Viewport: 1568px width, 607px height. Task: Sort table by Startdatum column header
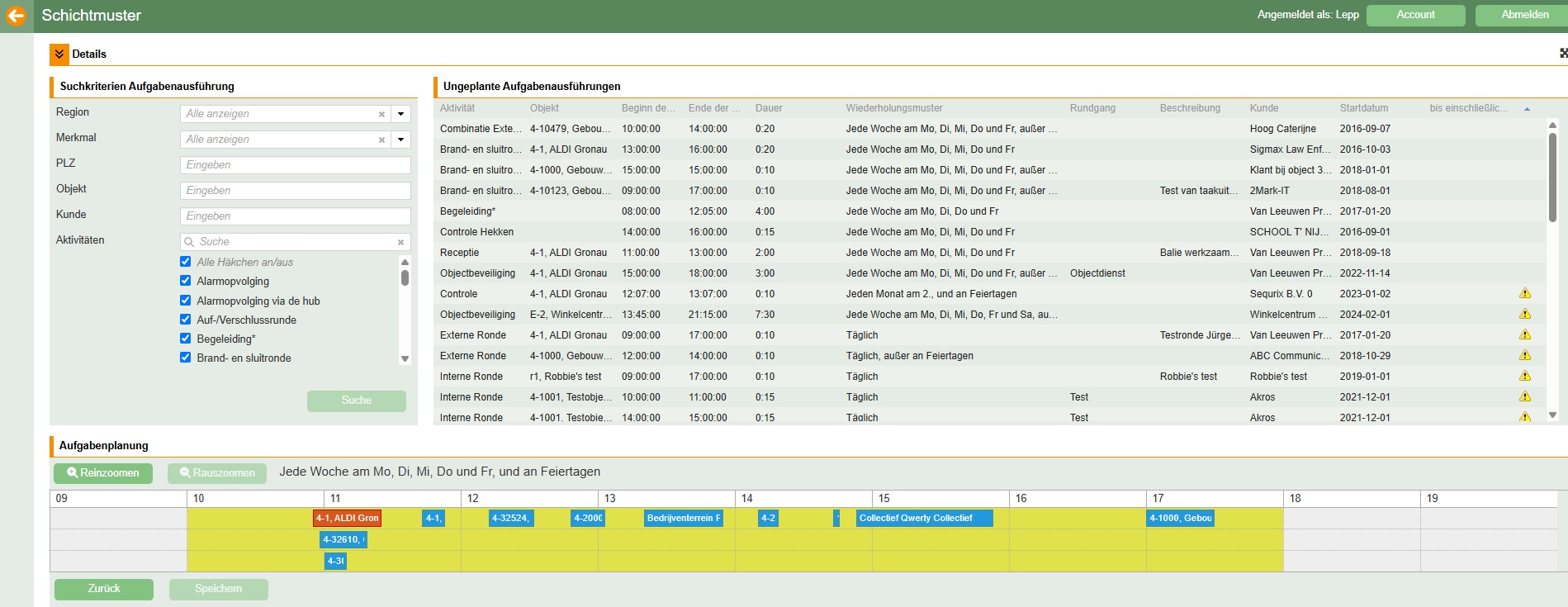(1363, 108)
